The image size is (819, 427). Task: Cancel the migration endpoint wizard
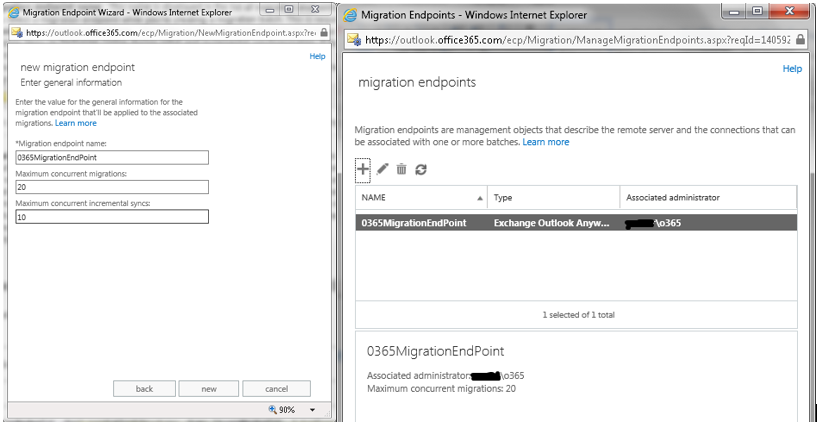[276, 389]
